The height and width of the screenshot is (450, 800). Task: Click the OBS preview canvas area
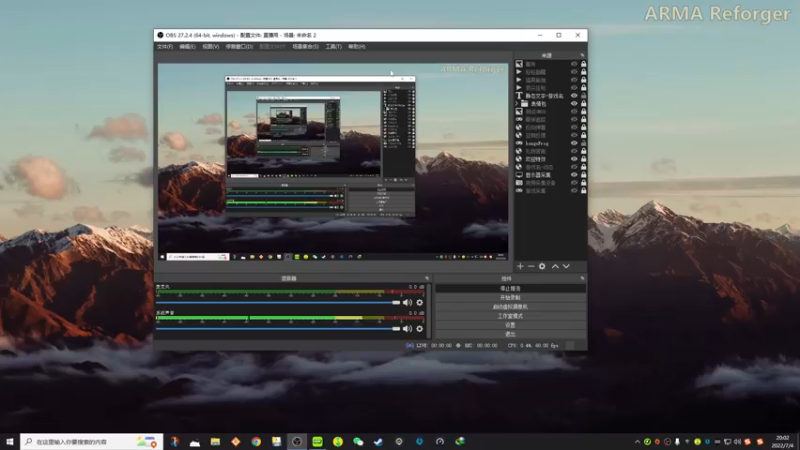[x=333, y=162]
